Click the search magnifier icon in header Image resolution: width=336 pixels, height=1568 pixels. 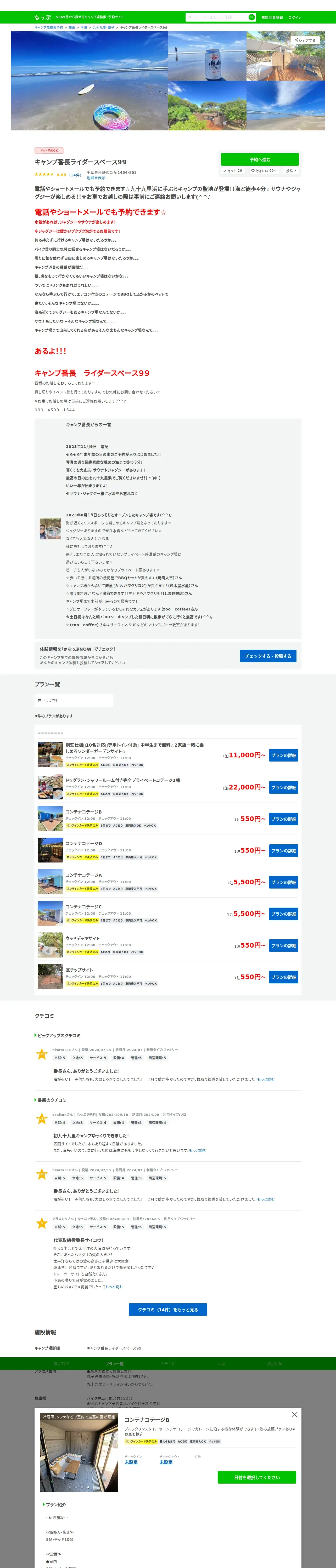pos(251,17)
